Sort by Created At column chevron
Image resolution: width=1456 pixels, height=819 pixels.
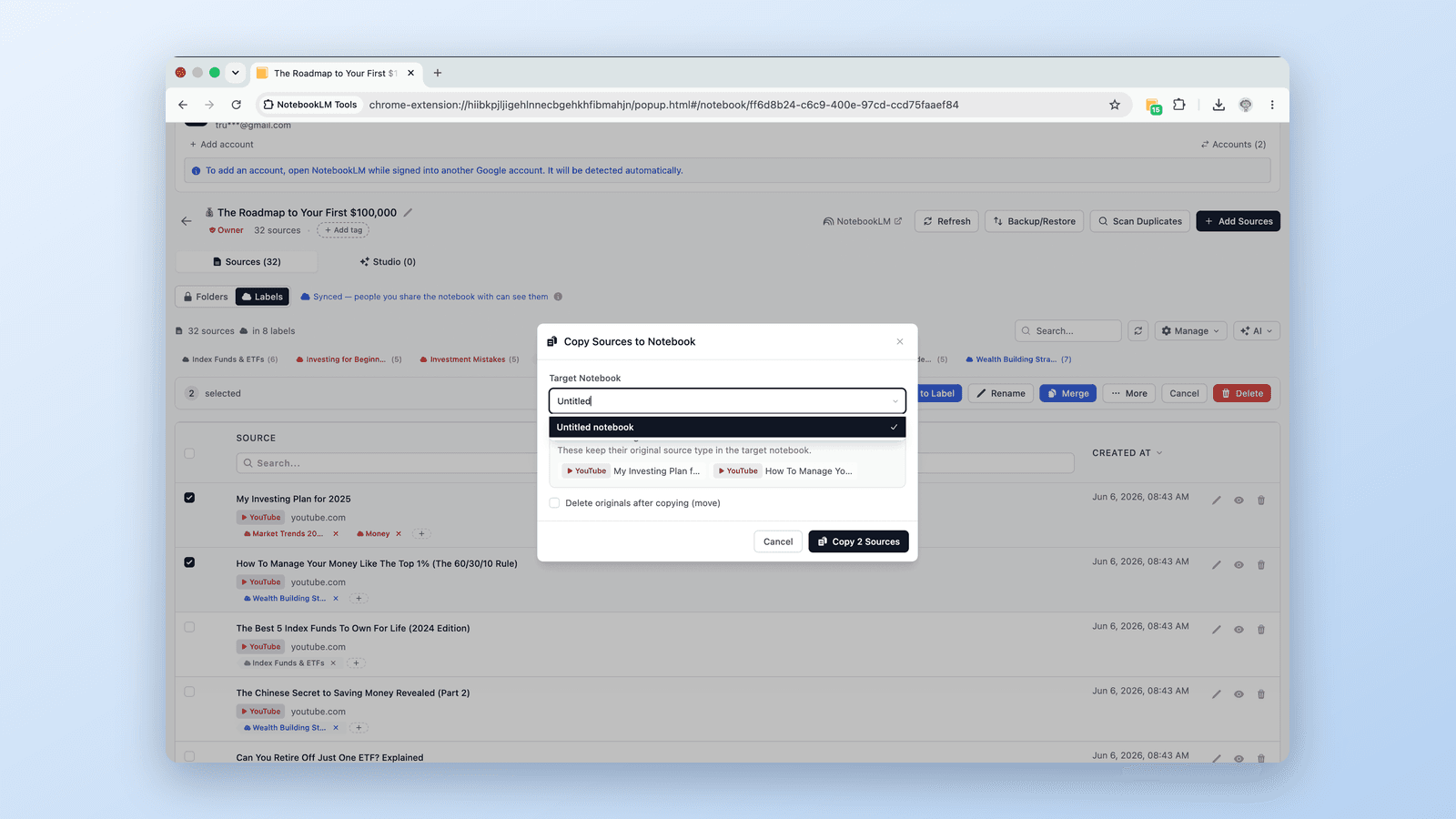1159,453
